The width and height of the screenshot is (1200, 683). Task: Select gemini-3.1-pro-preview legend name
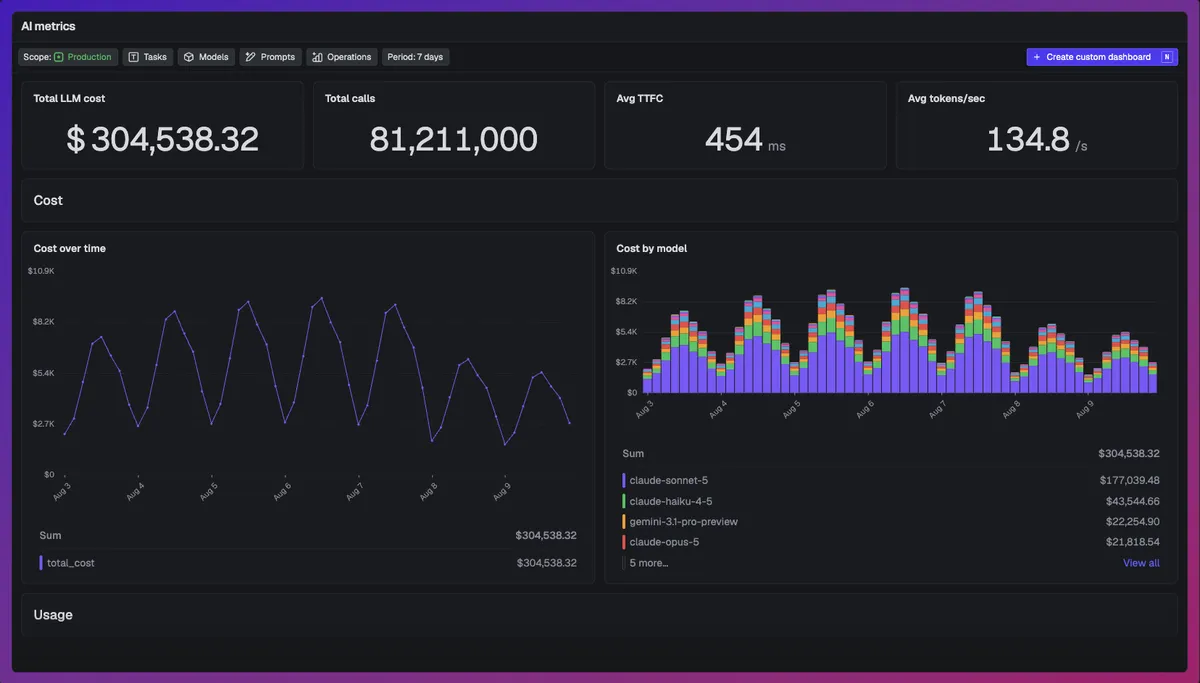coord(684,522)
